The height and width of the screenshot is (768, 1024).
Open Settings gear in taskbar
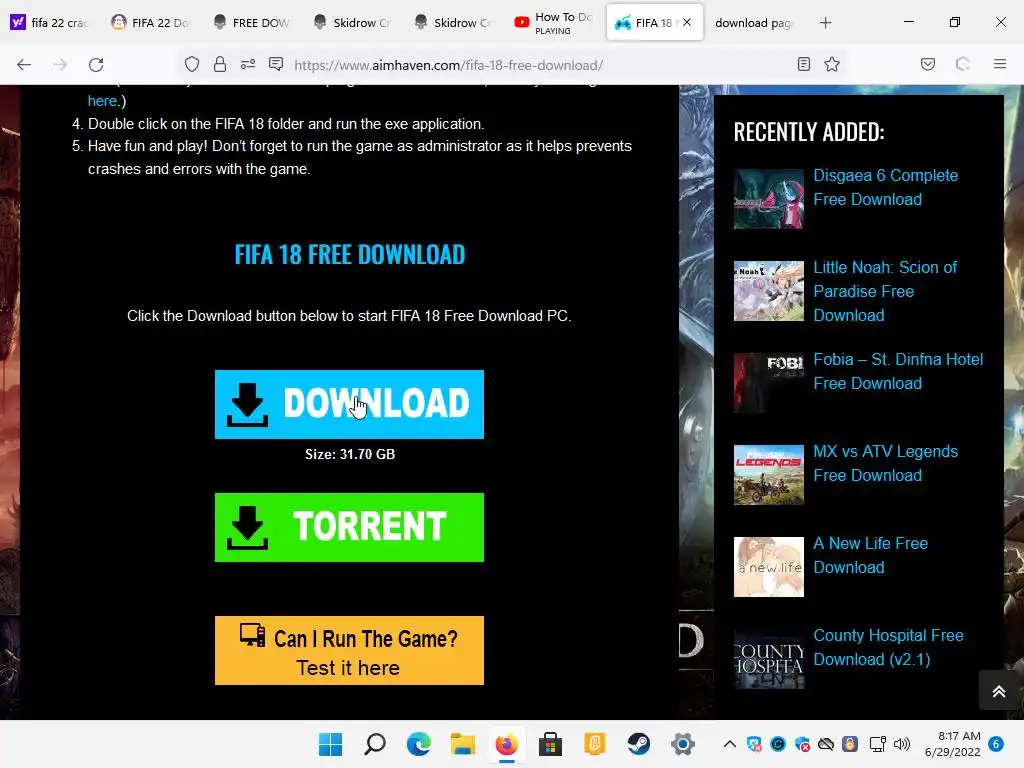(682, 744)
